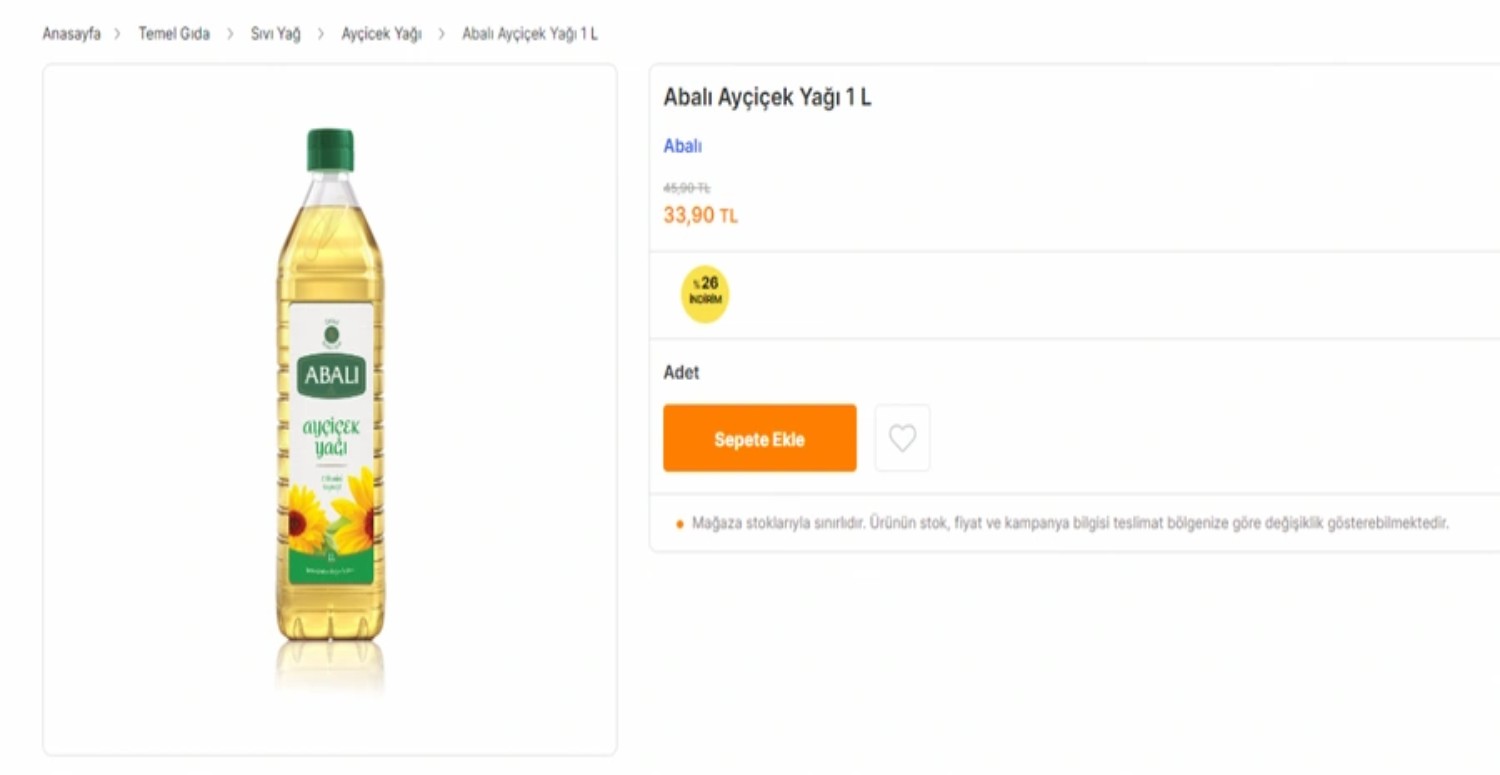This screenshot has height=775, width=1500.
Task: Click the sunflower oil bottle product image
Action: (330, 400)
